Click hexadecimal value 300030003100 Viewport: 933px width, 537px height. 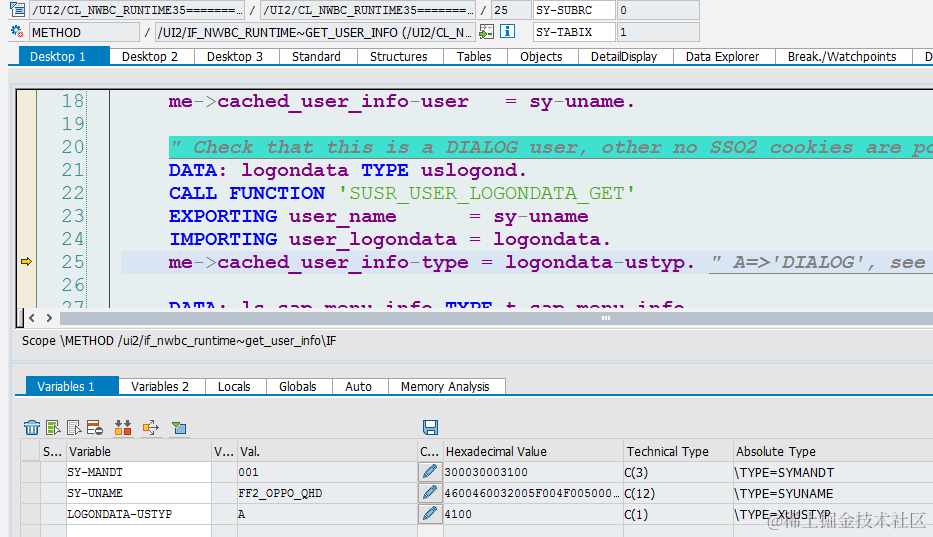pos(486,472)
